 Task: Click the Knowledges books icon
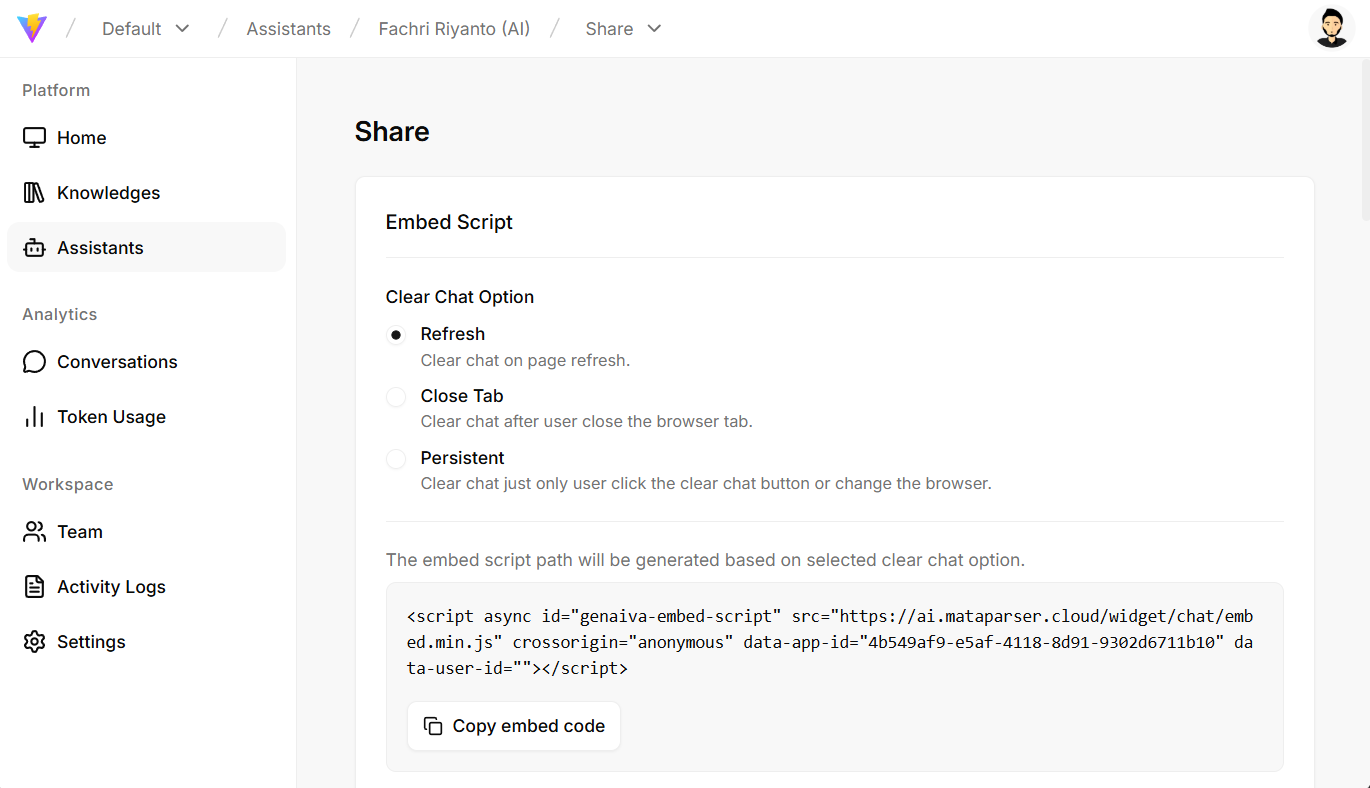34,192
